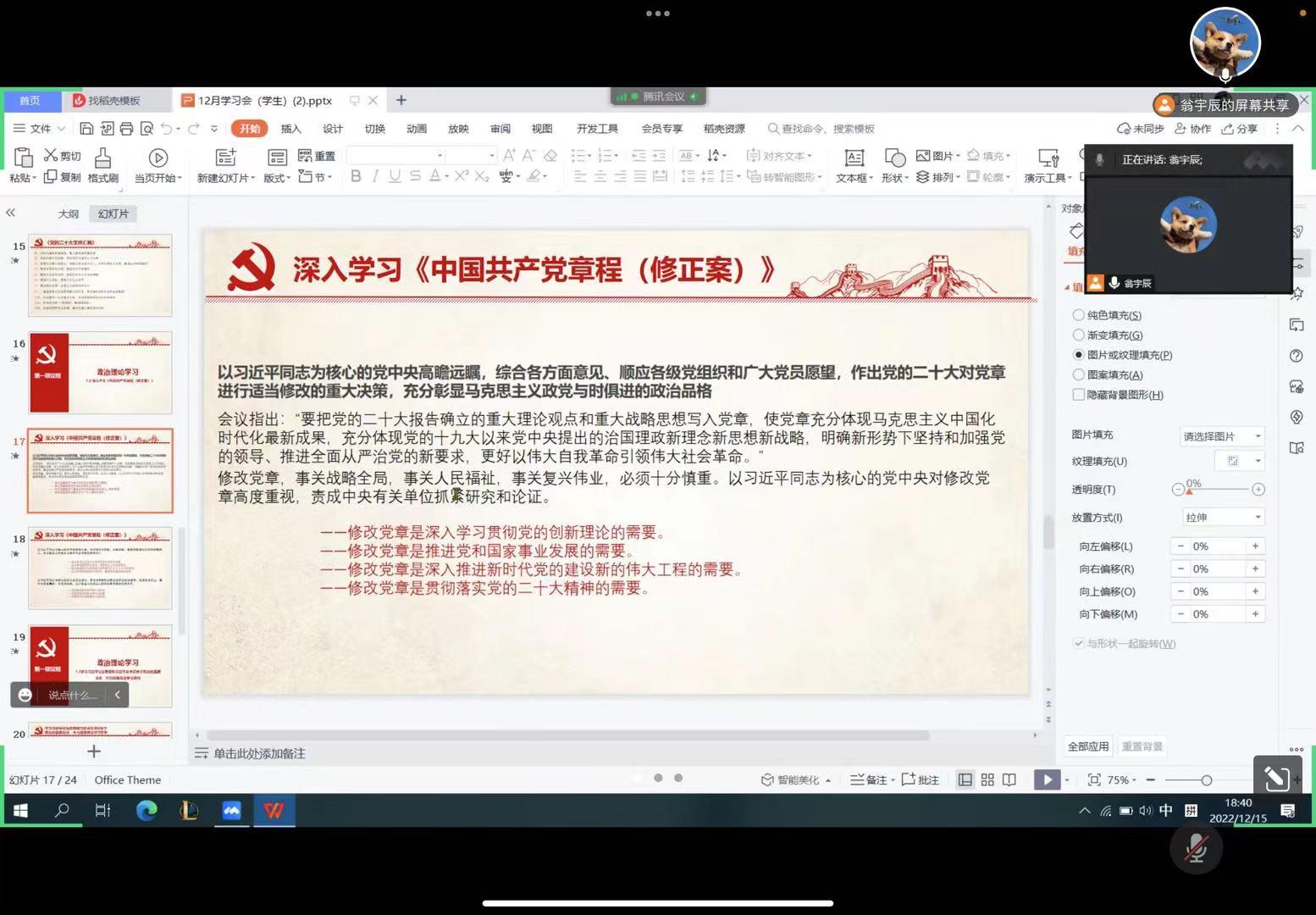Open WPS Office from taskbar
This screenshot has height=915, width=1316.
[274, 811]
